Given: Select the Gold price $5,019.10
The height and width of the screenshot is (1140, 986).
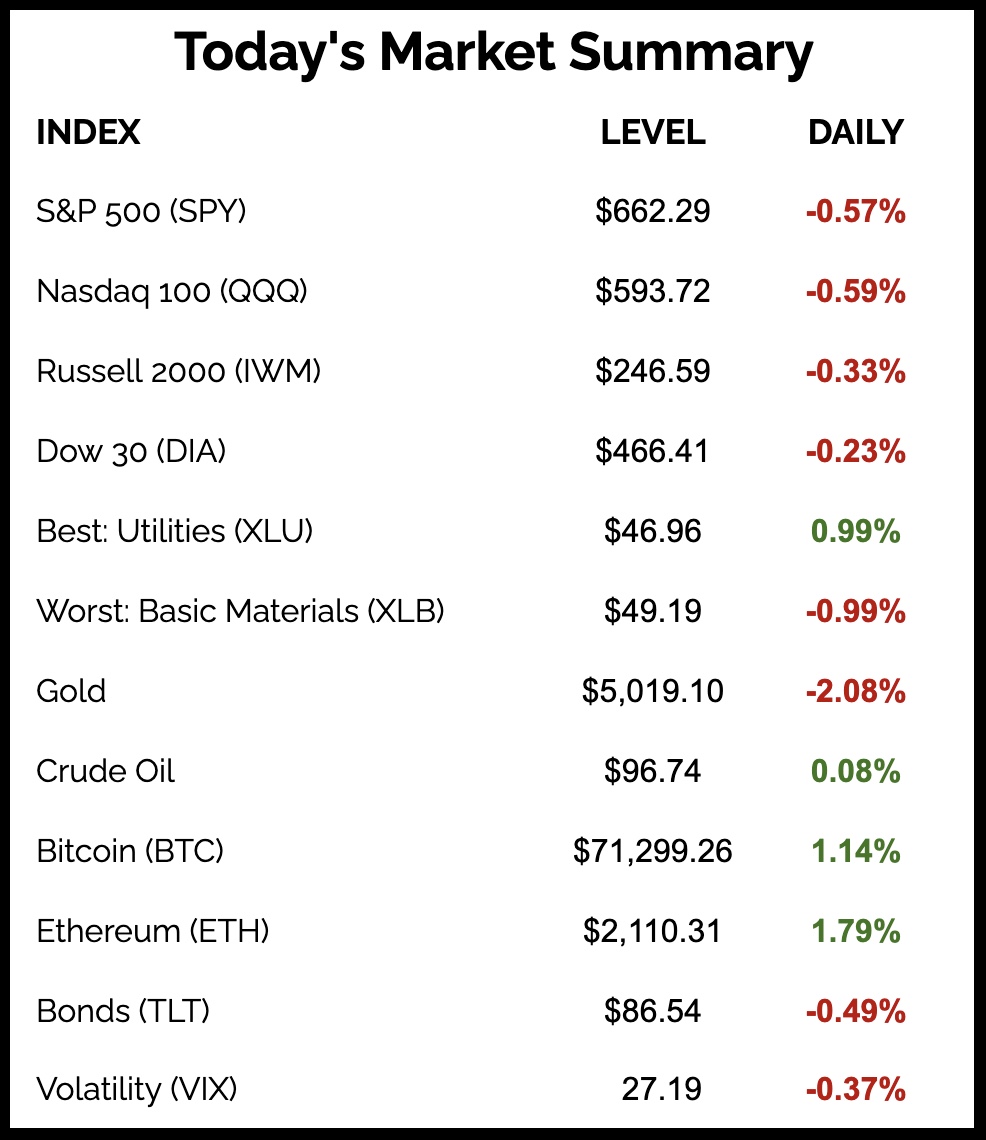Looking at the screenshot, I should pyautogui.click(x=653, y=691).
